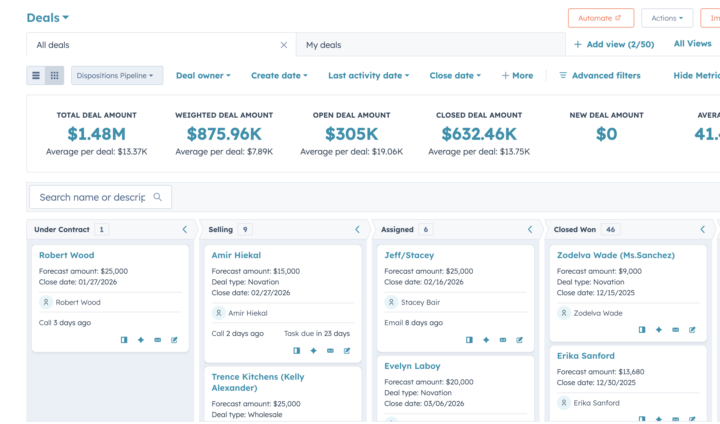This screenshot has width=720, height=424.
Task: Click the note edit icon on Zodelva Wade card
Action: (x=693, y=330)
